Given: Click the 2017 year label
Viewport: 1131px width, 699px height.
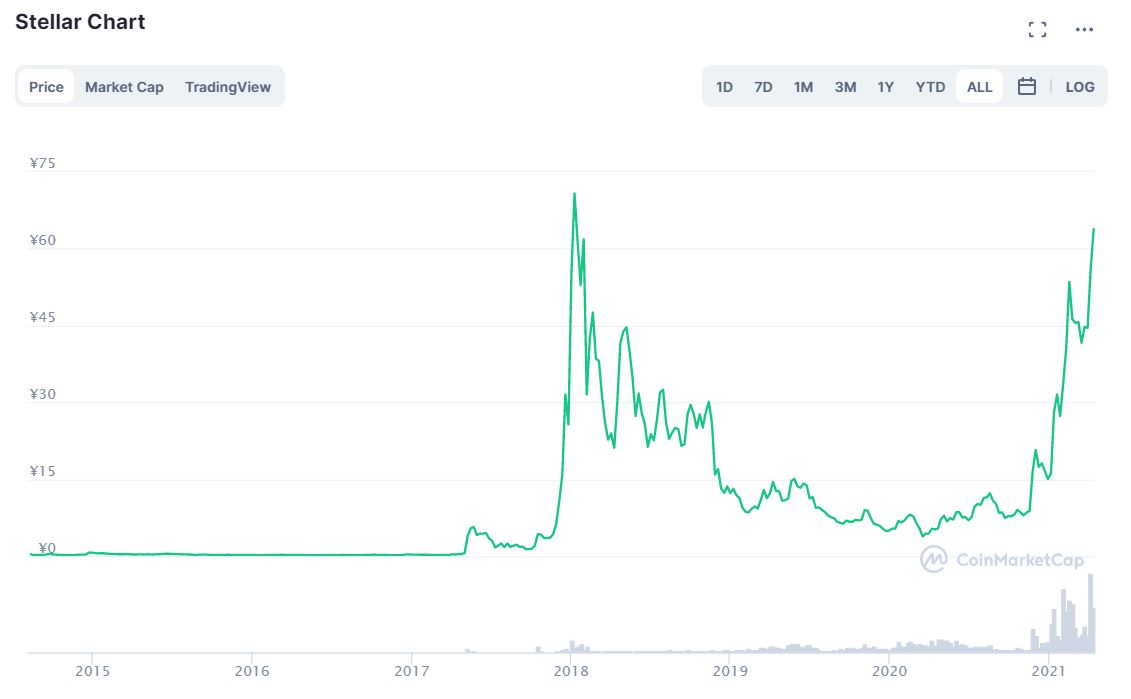Looking at the screenshot, I should tap(411, 672).
